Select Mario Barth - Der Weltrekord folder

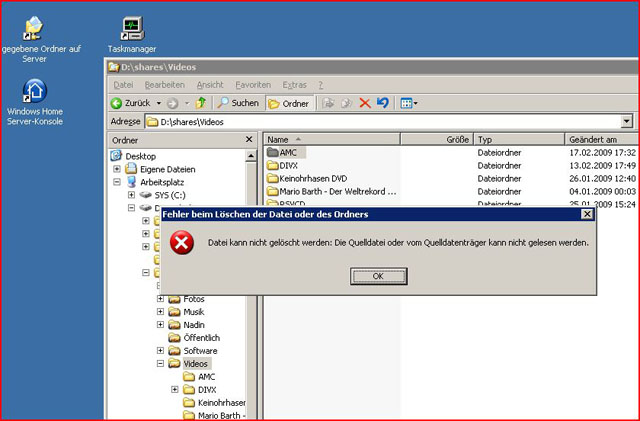(x=331, y=192)
